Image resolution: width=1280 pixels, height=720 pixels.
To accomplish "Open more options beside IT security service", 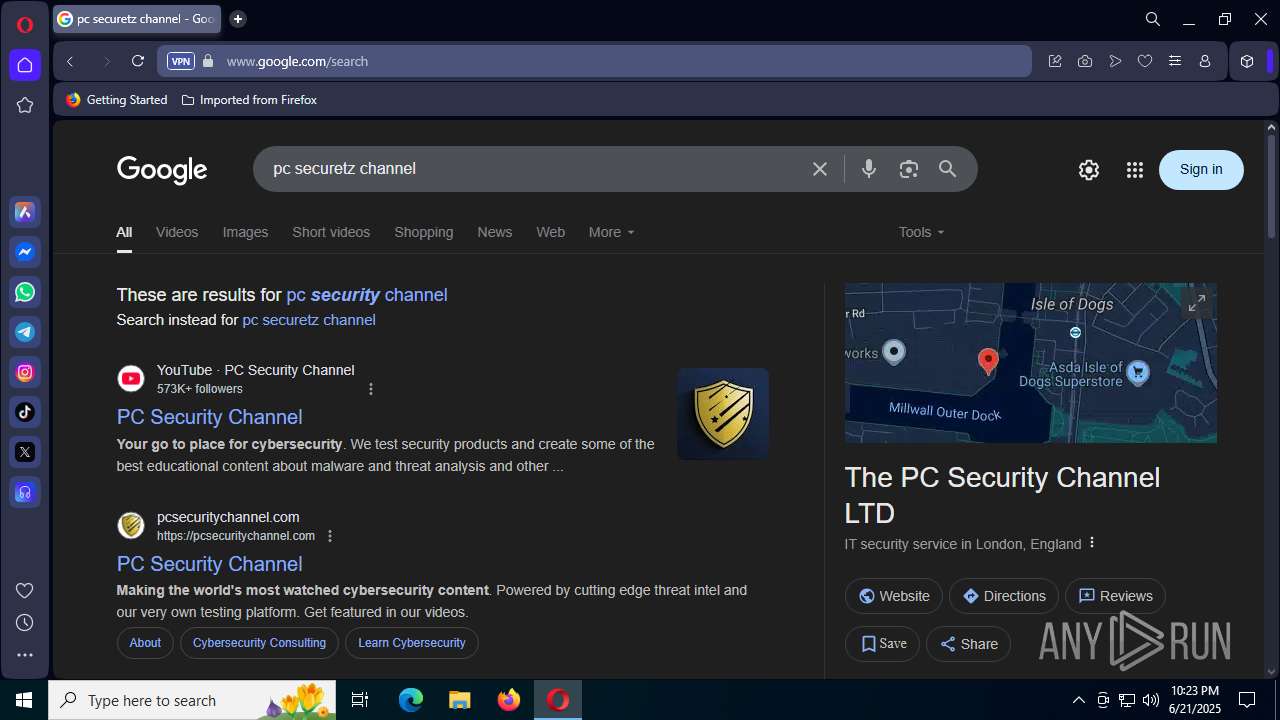I will coord(1092,543).
